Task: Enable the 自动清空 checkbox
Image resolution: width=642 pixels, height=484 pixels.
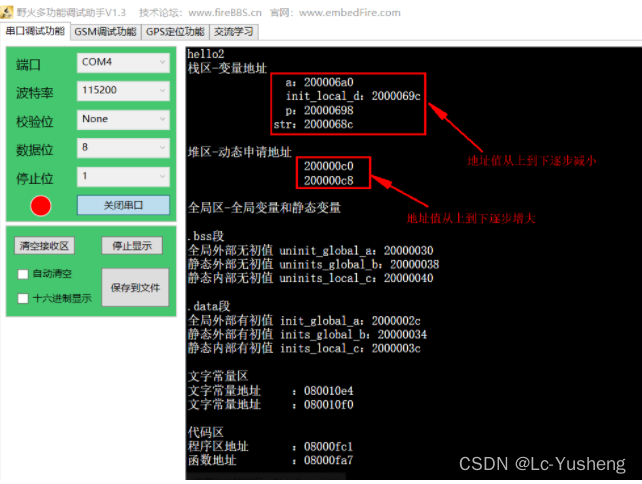Action: (x=23, y=273)
